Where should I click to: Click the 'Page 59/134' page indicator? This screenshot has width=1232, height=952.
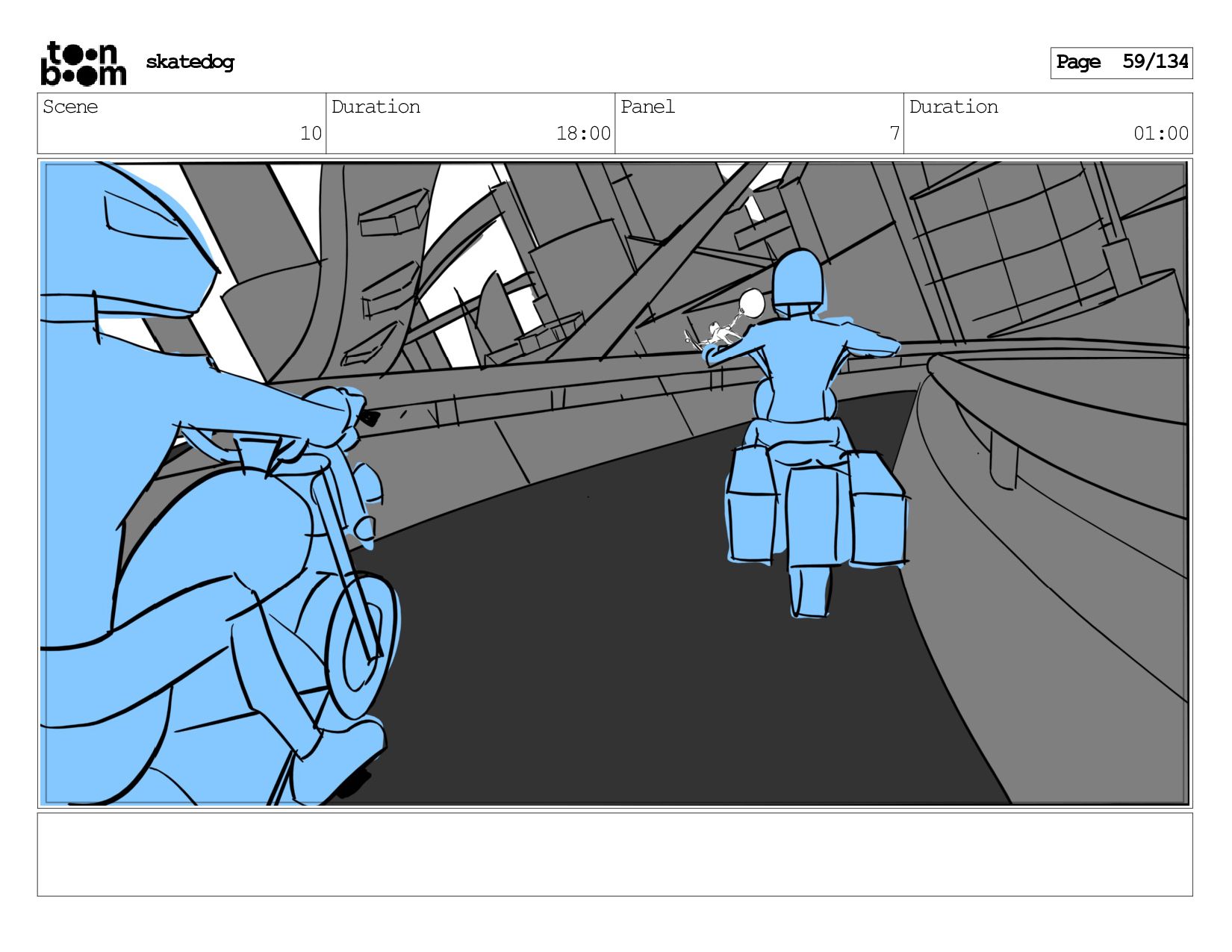(x=1121, y=63)
